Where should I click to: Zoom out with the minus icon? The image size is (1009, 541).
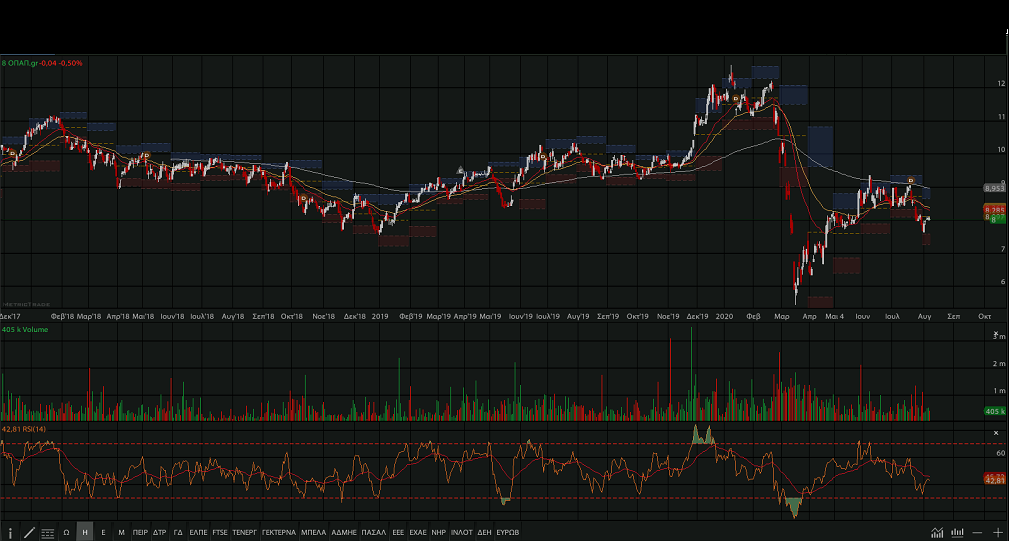click(x=977, y=533)
